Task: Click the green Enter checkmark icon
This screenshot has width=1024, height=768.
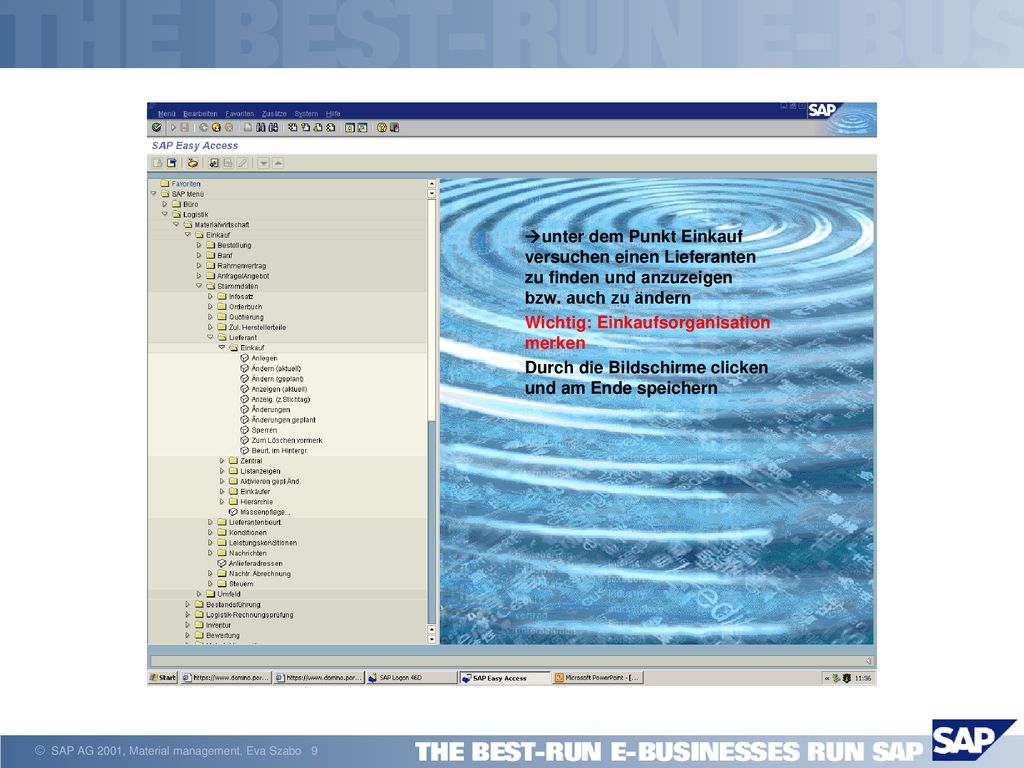Action: (x=157, y=127)
